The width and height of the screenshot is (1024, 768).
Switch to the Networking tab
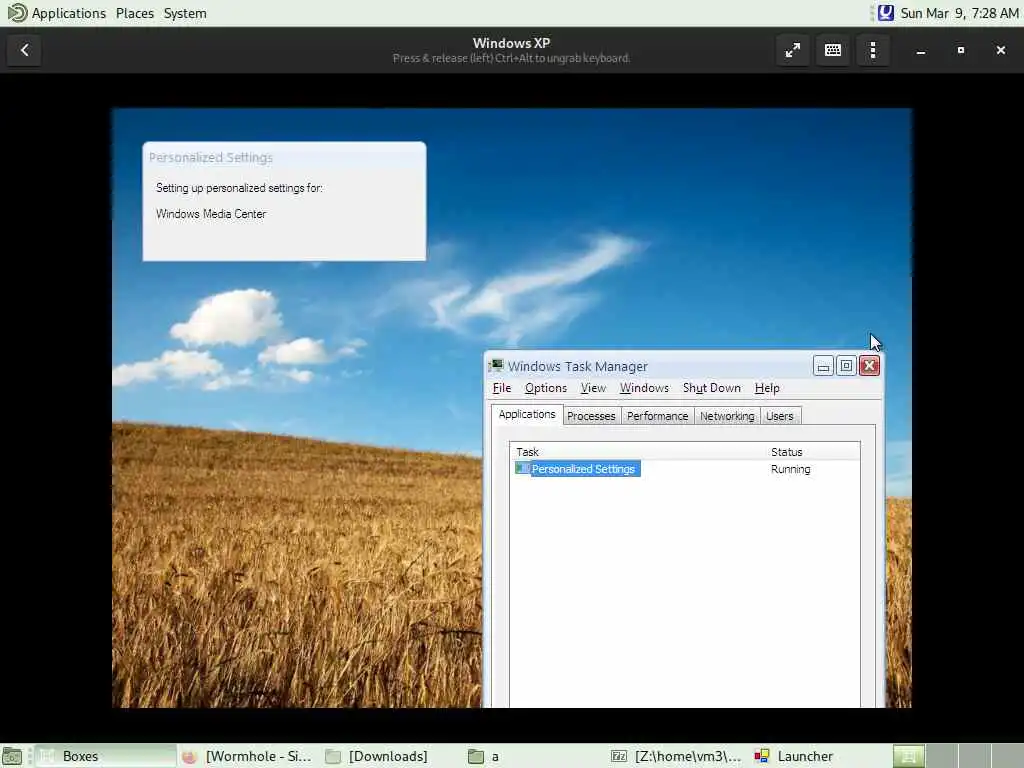click(x=727, y=416)
